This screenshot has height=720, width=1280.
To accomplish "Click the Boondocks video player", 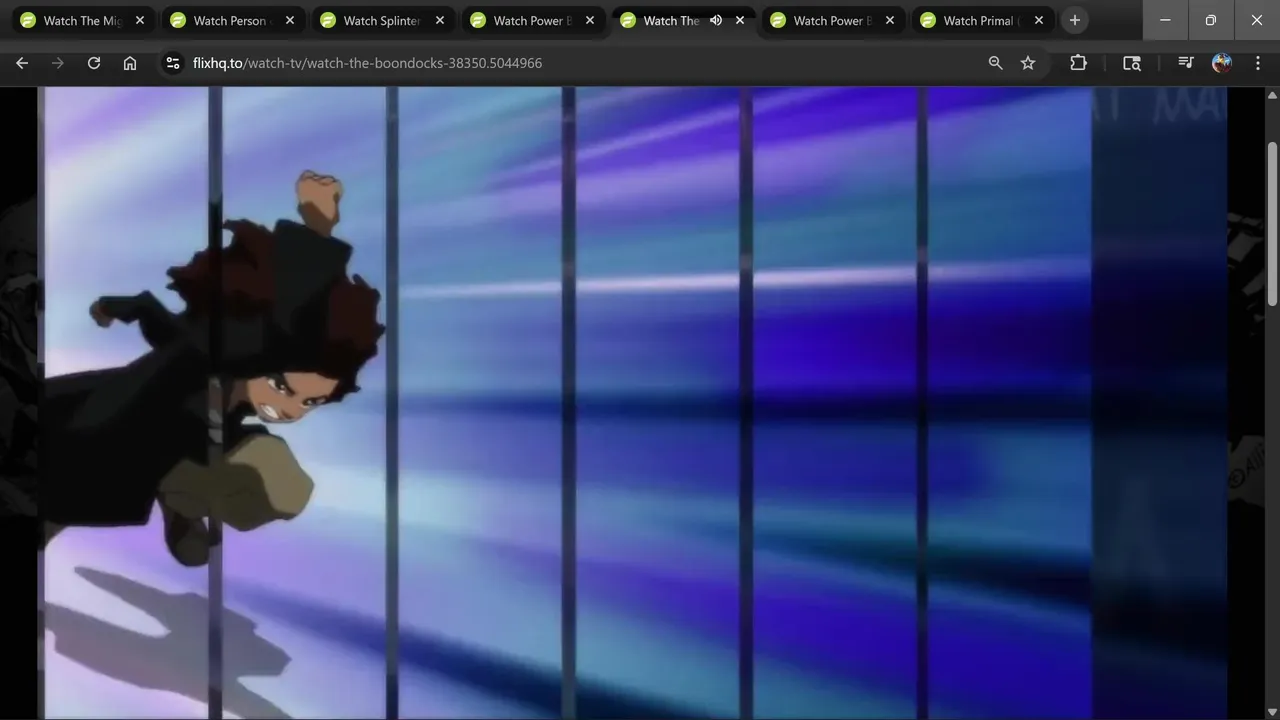I will coord(632,403).
